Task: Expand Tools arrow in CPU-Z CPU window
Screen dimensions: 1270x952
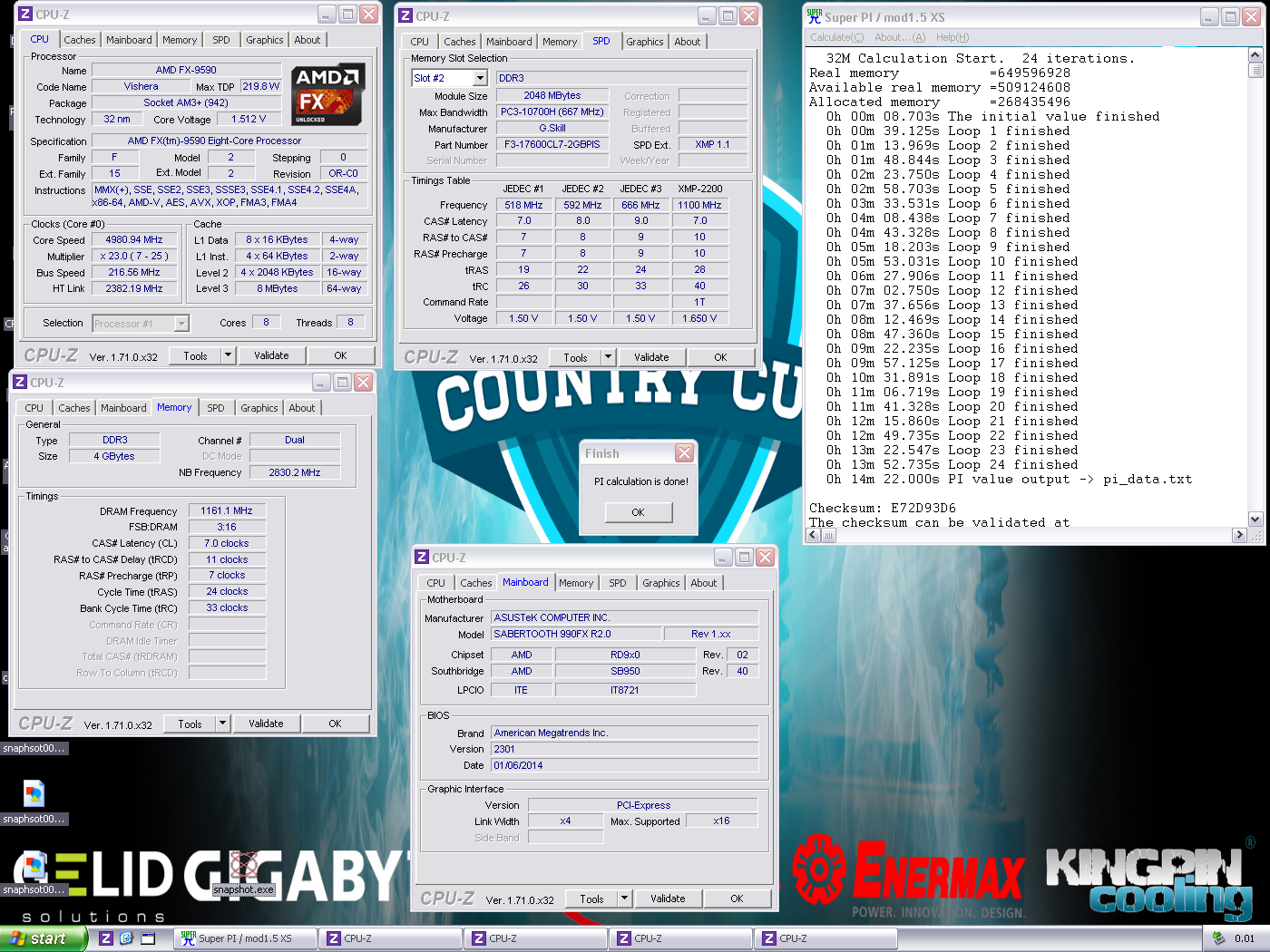Action: pyautogui.click(x=229, y=355)
